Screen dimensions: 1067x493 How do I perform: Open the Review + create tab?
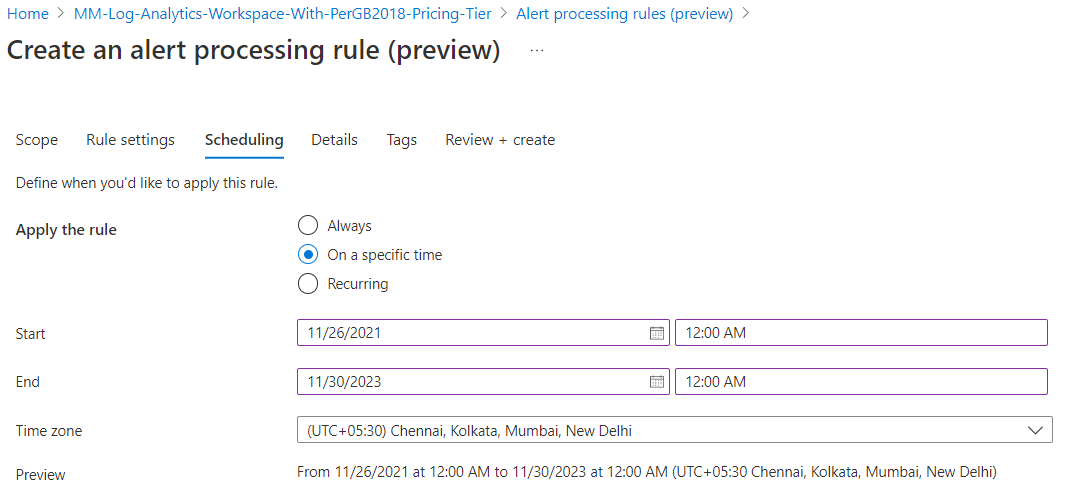pyautogui.click(x=500, y=140)
